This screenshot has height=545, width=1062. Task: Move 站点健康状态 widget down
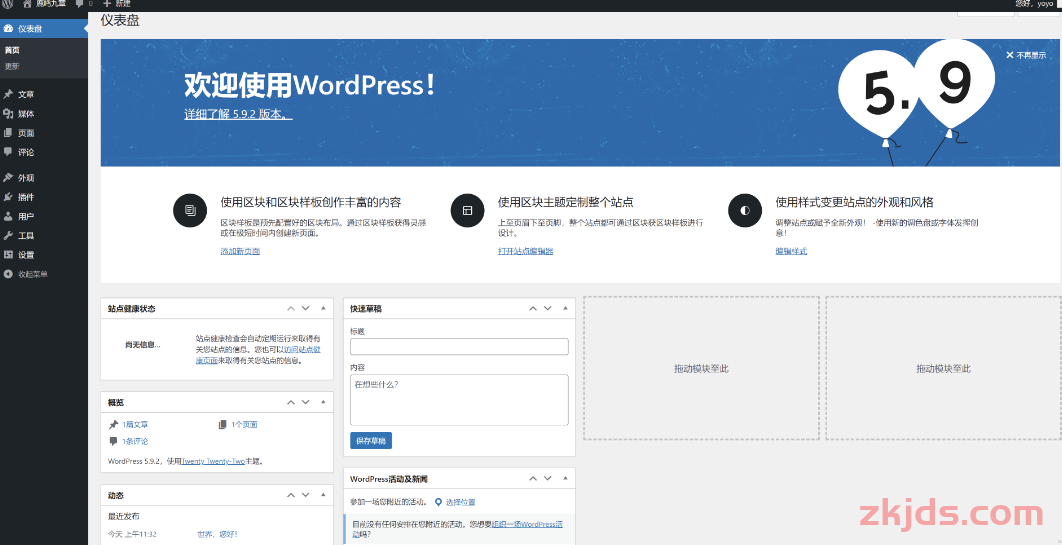(305, 308)
